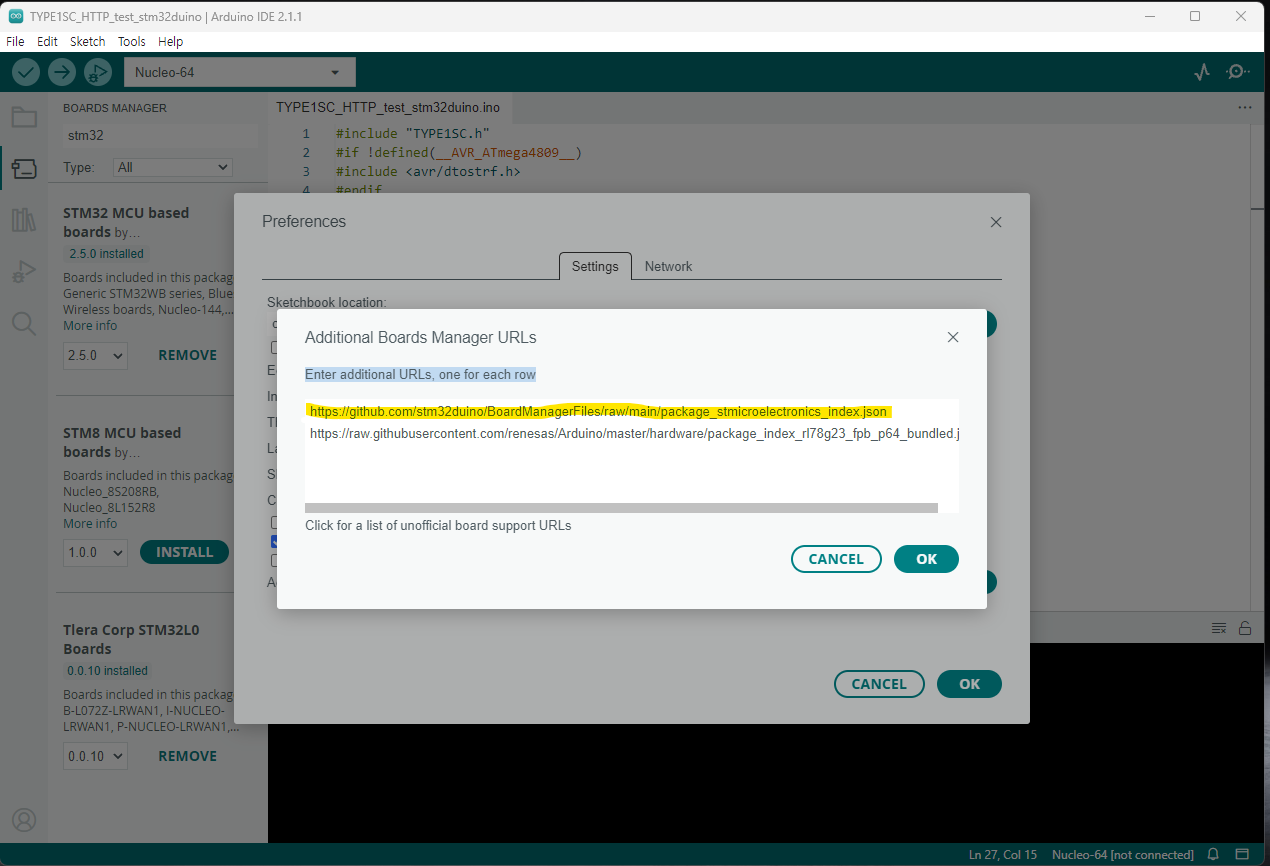
Task: Toggle the bottom panel status bar icon
Action: [x=1244, y=855]
